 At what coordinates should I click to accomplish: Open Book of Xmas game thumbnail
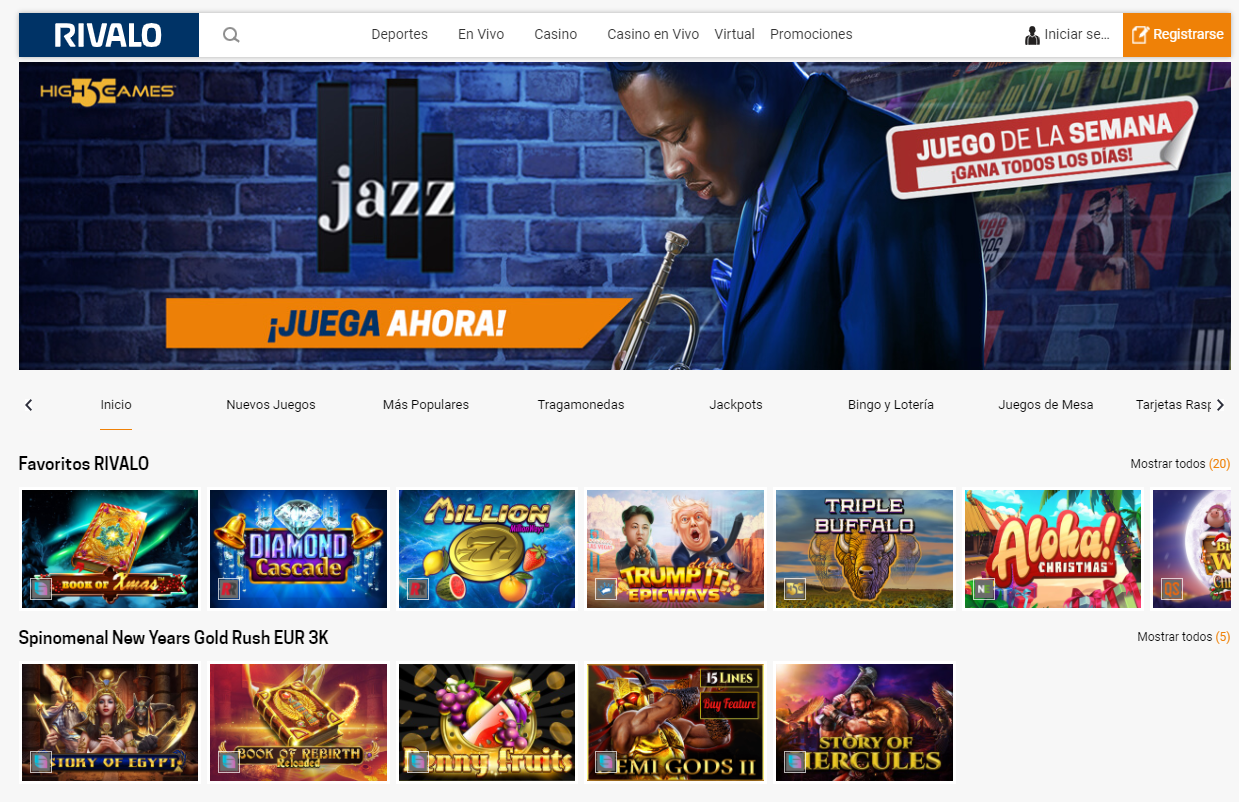pyautogui.click(x=110, y=549)
